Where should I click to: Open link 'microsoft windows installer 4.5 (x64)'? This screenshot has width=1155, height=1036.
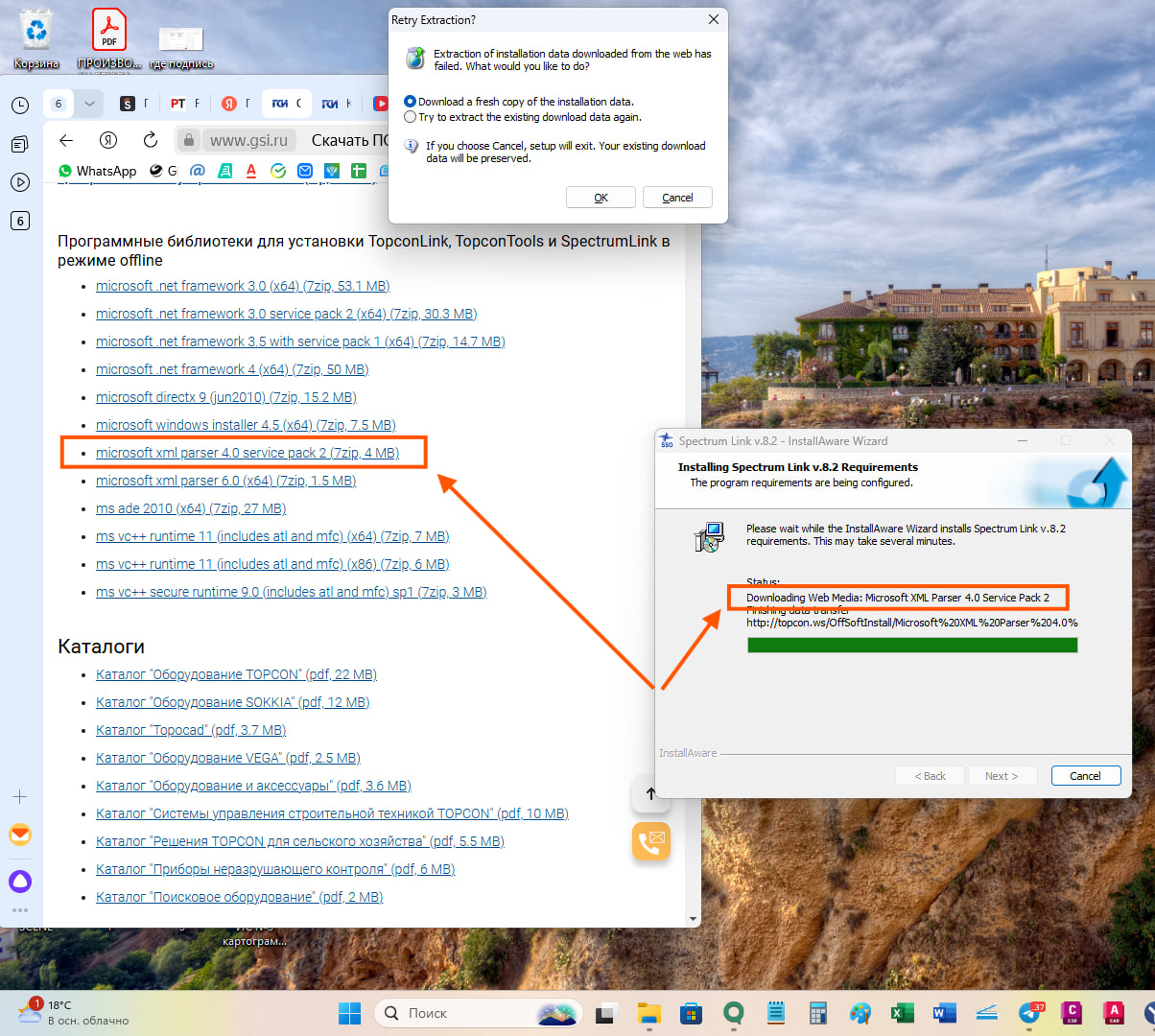point(246,425)
